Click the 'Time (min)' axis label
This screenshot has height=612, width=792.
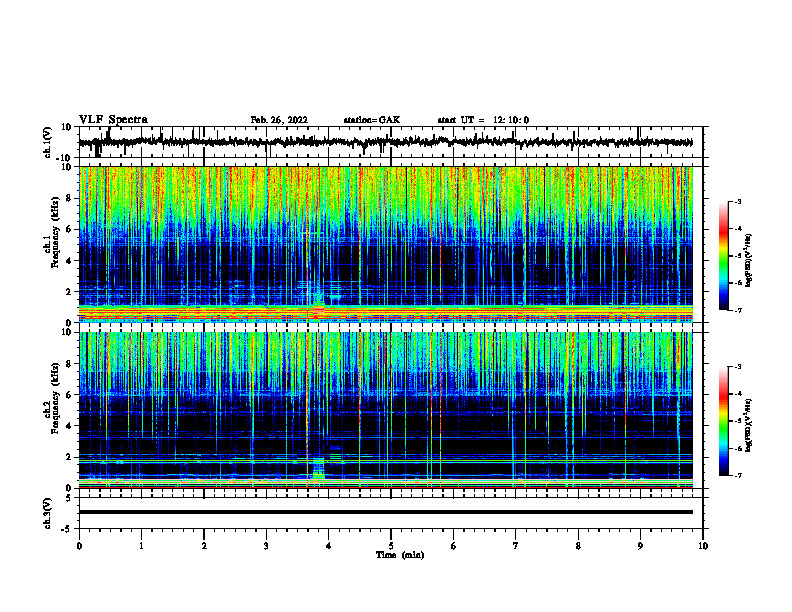click(x=400, y=555)
